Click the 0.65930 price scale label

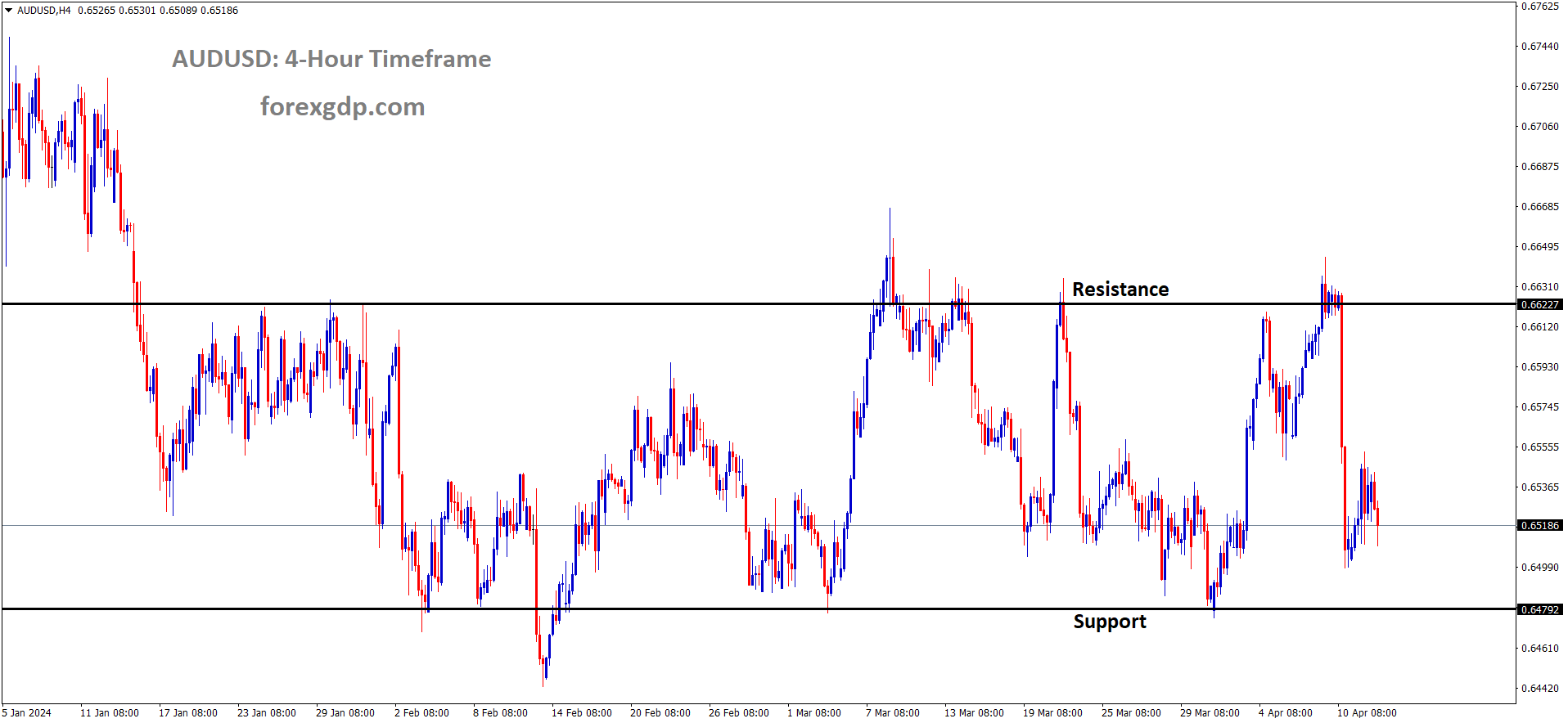coord(1540,366)
